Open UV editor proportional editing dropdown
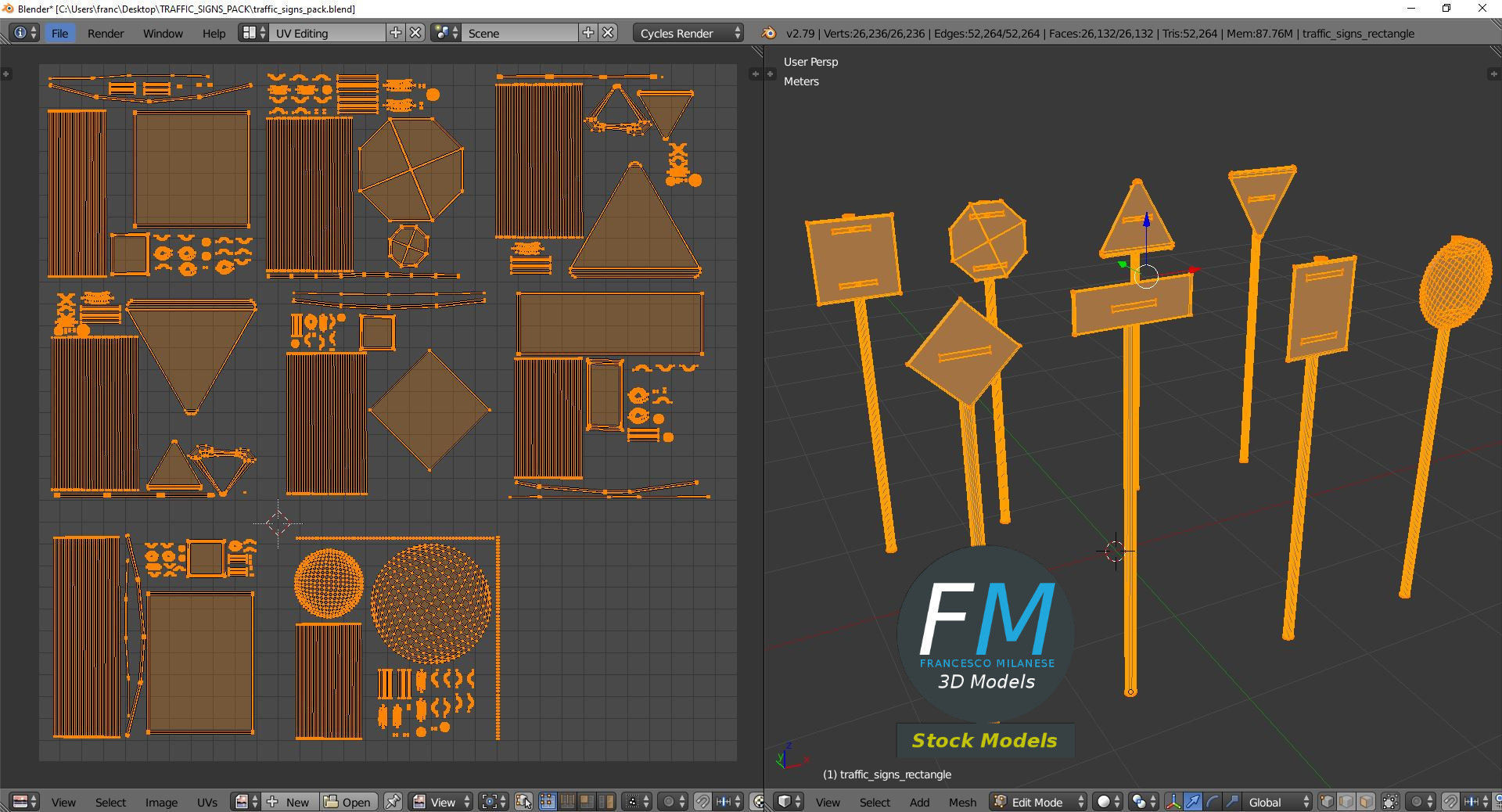1502x812 pixels. click(673, 802)
